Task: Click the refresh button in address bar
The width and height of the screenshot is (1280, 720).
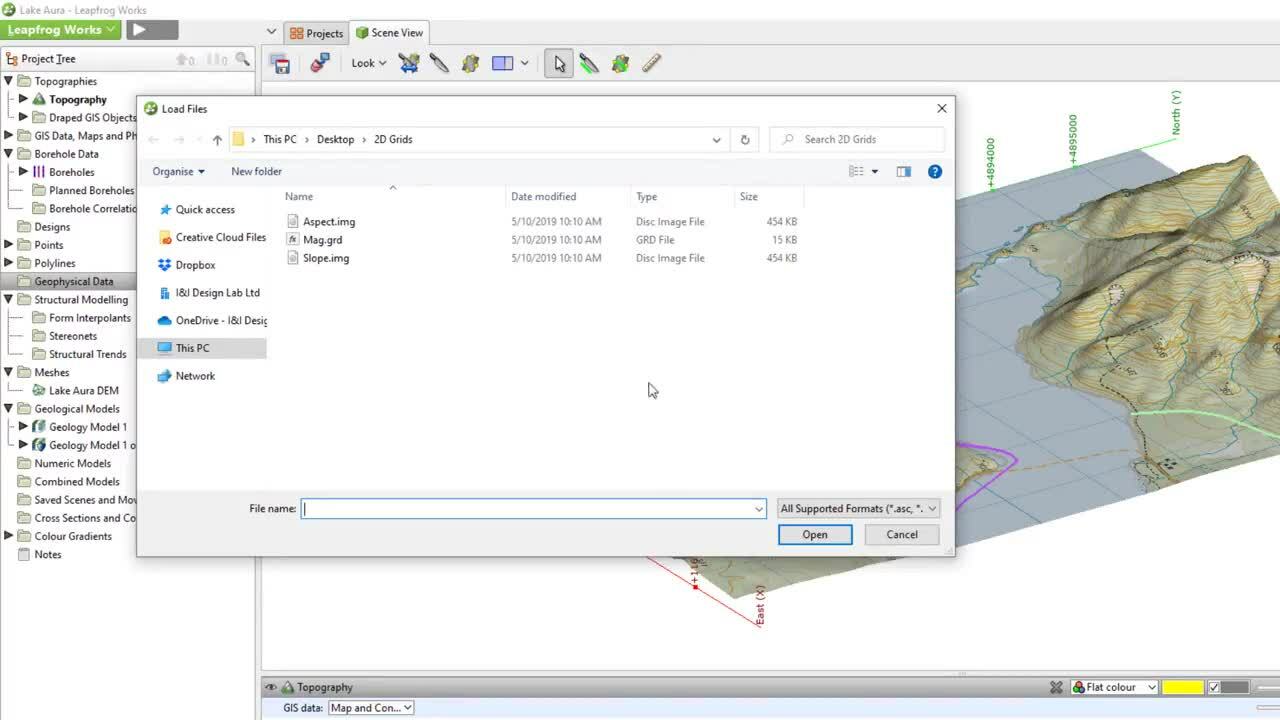Action: point(745,140)
